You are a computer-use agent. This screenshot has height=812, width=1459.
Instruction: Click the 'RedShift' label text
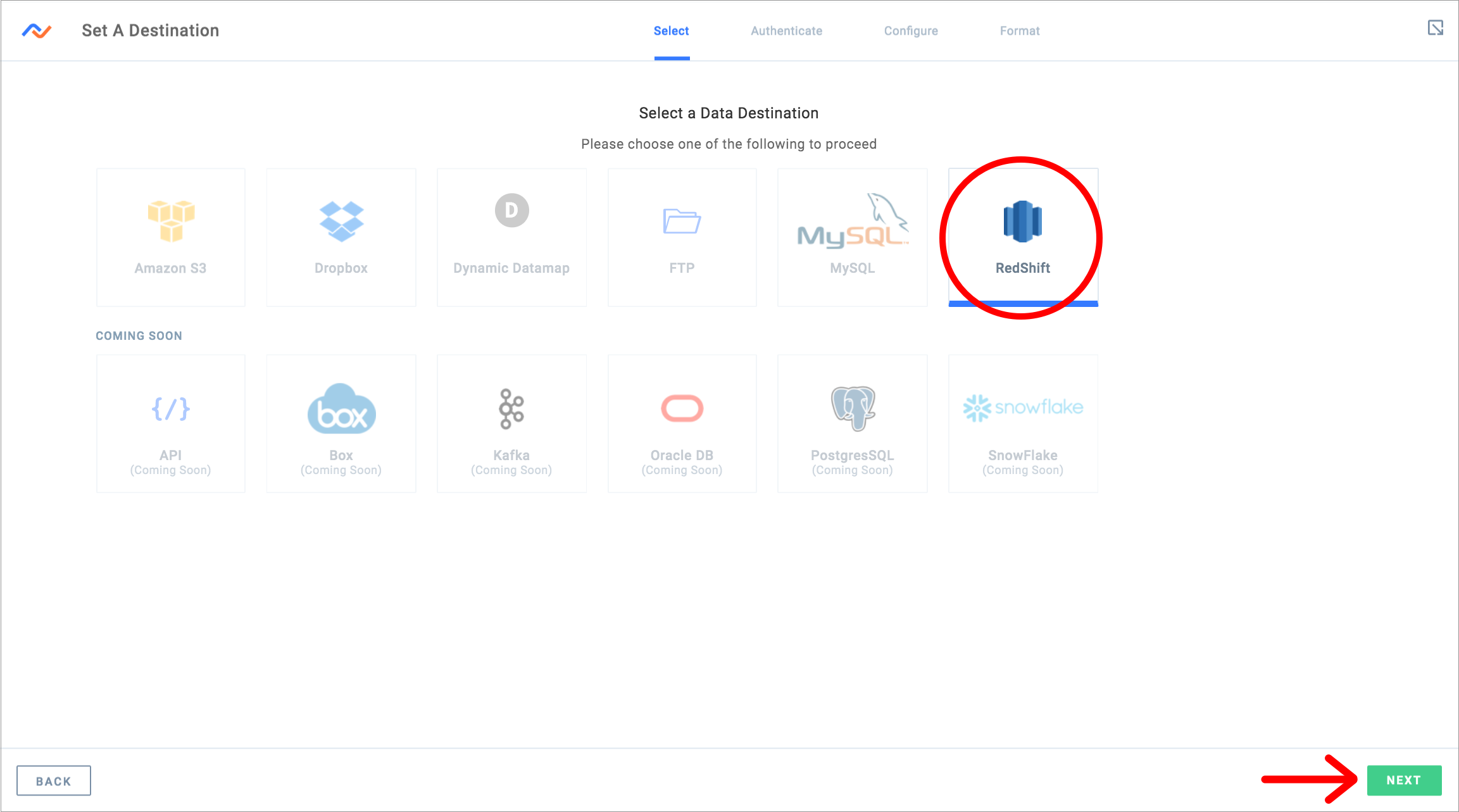pyautogui.click(x=1023, y=268)
